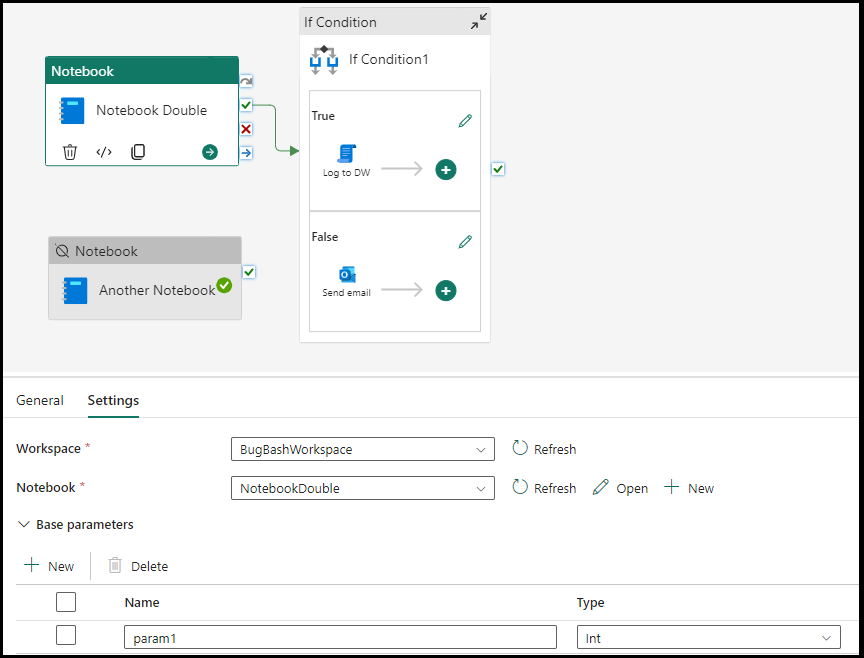Open the code view of Notebook Double

[104, 151]
